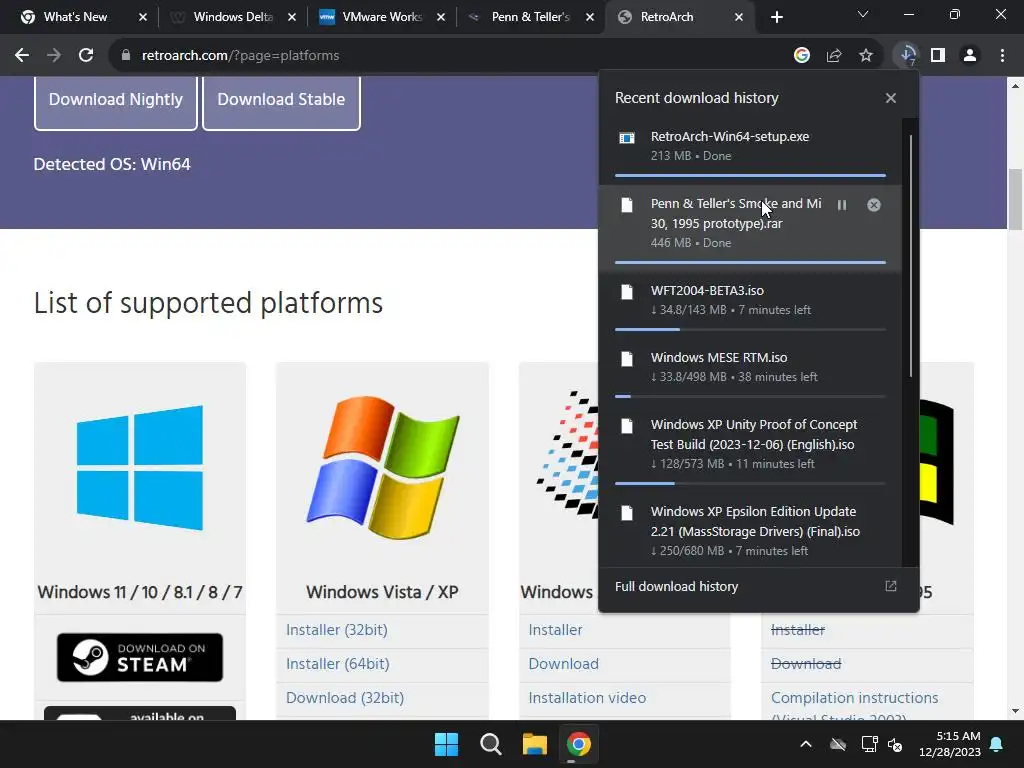
Task: Click Windows MESE RTM.iso progress bar
Action: click(750, 396)
